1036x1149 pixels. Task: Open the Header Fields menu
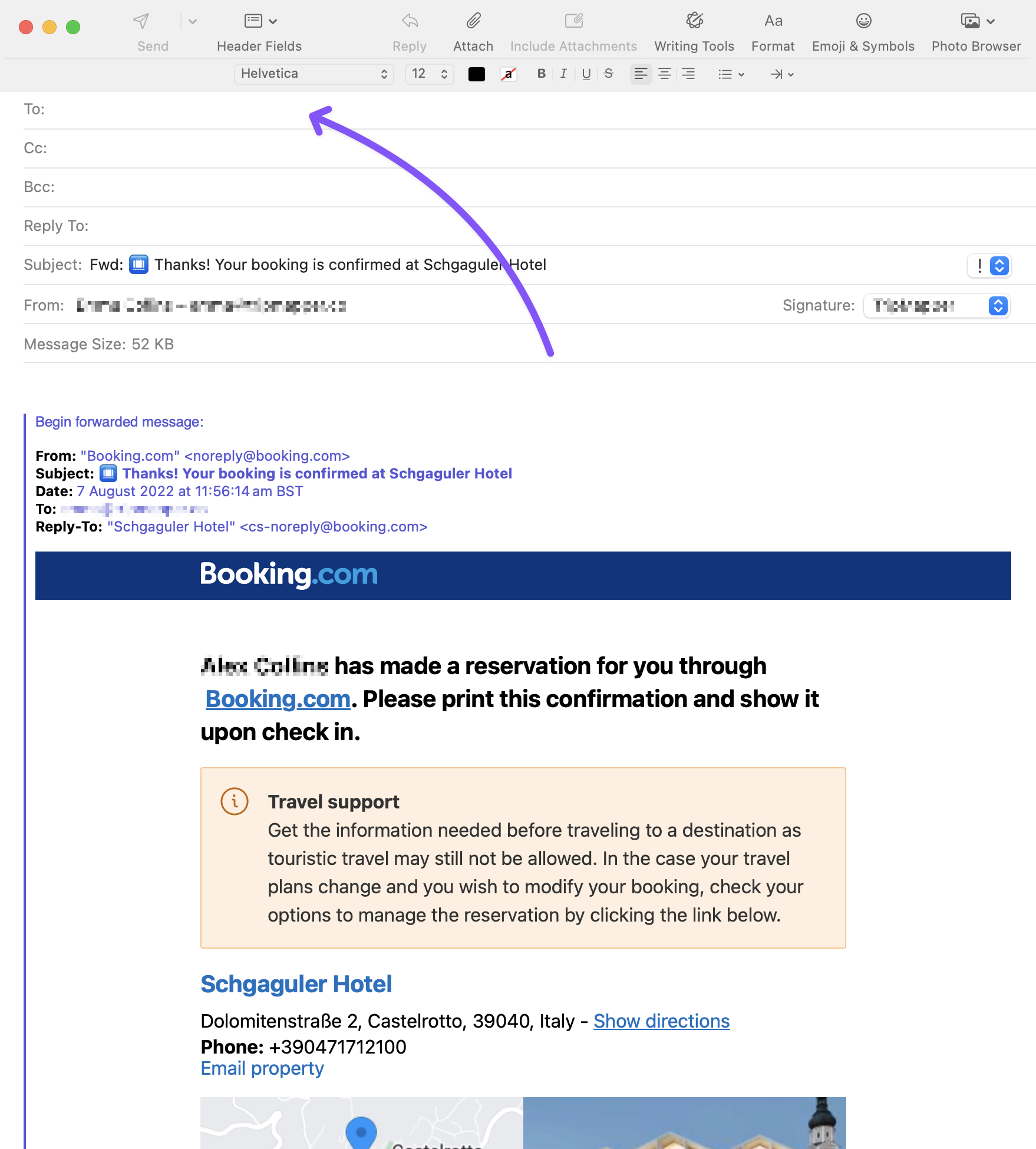[x=260, y=21]
